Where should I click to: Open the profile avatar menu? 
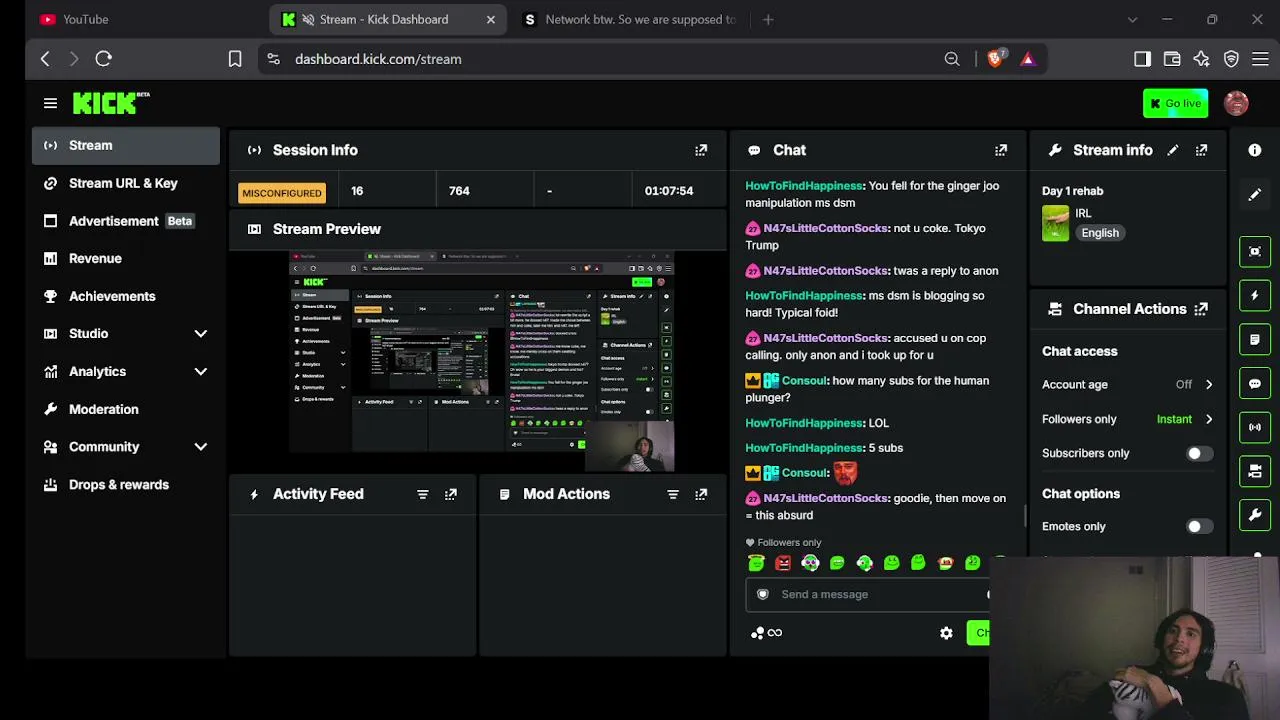(x=1237, y=103)
